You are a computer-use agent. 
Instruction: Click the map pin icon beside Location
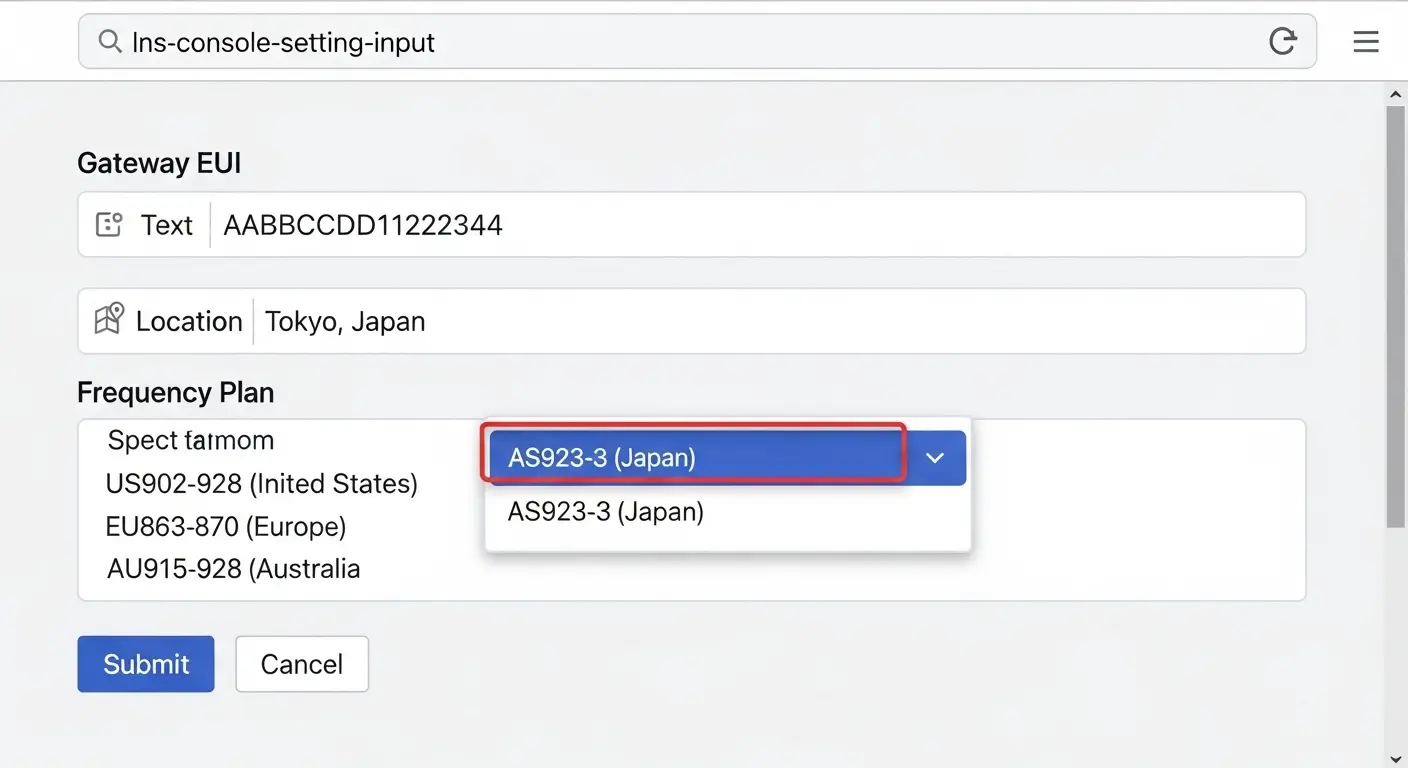108,321
